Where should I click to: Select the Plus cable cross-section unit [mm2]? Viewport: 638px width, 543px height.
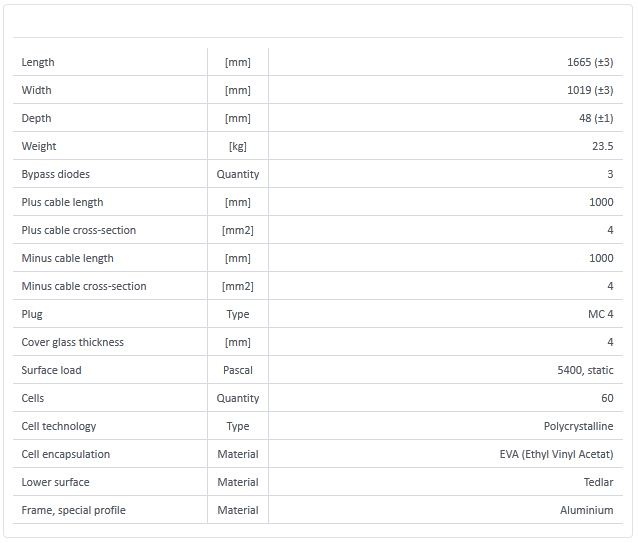[x=238, y=230]
